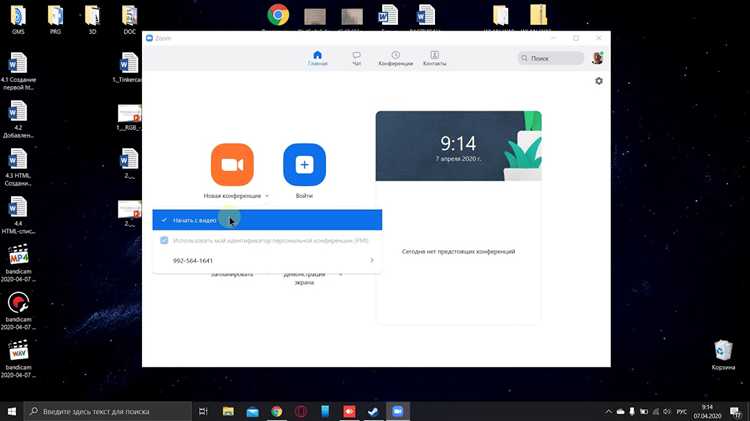Start a meeting with orange Новая конференция icon
Viewport: 750px width, 421px height.
[232, 165]
